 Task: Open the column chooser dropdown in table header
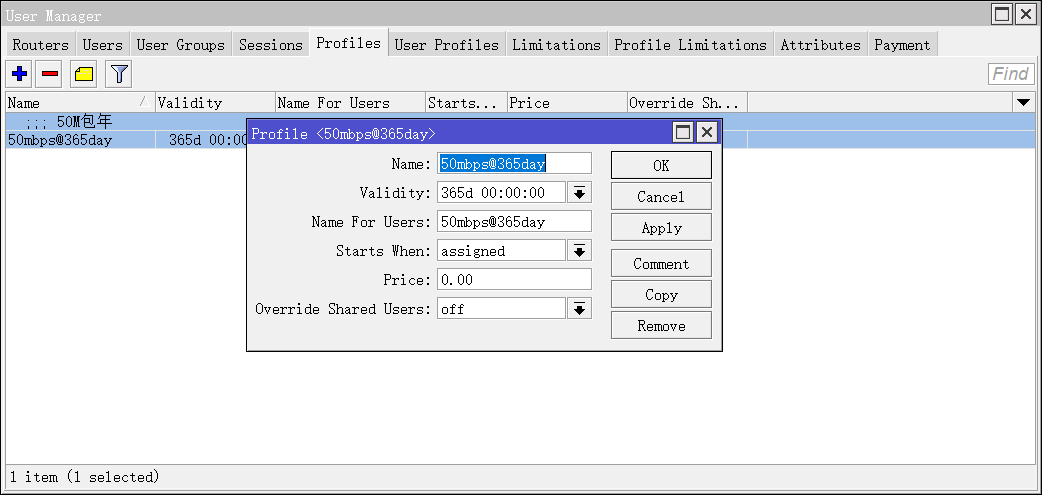[1023, 103]
